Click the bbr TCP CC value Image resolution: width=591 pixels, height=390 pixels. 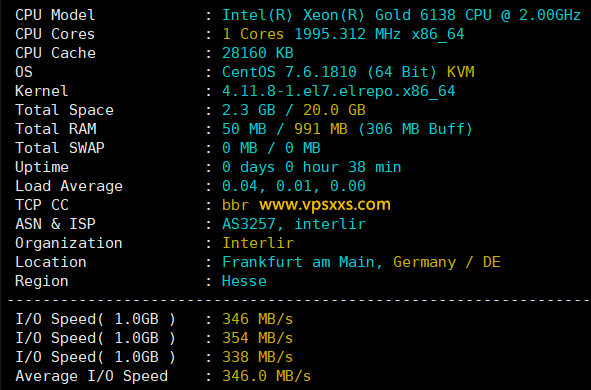click(x=236, y=205)
